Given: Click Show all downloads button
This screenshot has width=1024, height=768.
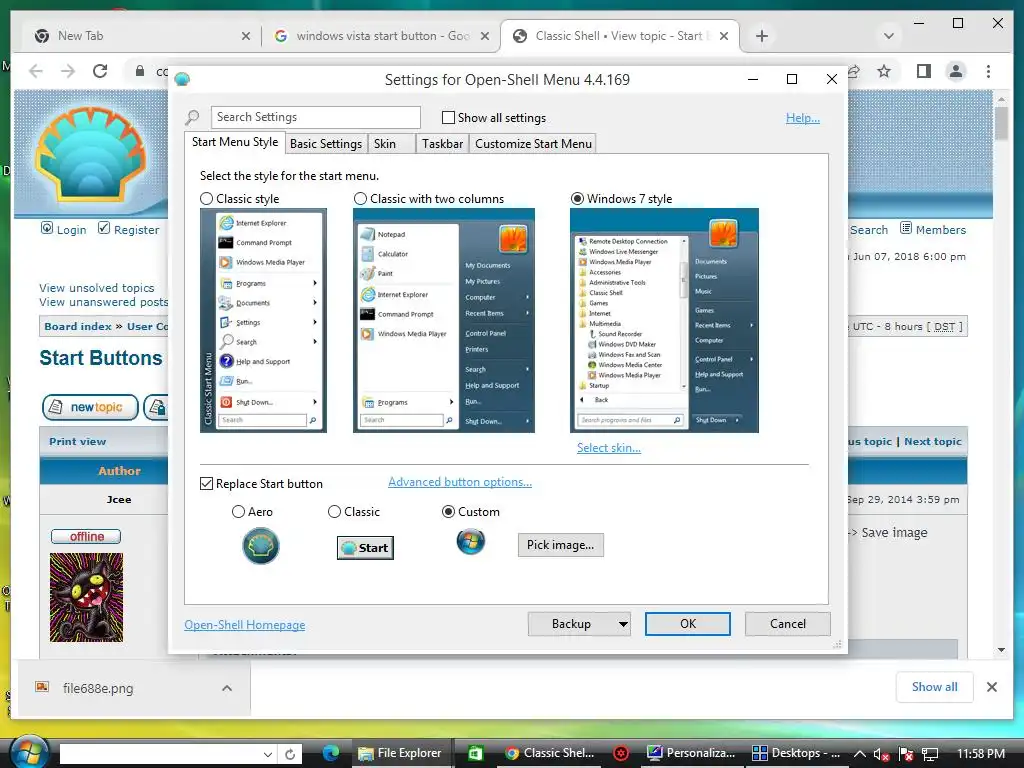Looking at the screenshot, I should pyautogui.click(x=935, y=687).
